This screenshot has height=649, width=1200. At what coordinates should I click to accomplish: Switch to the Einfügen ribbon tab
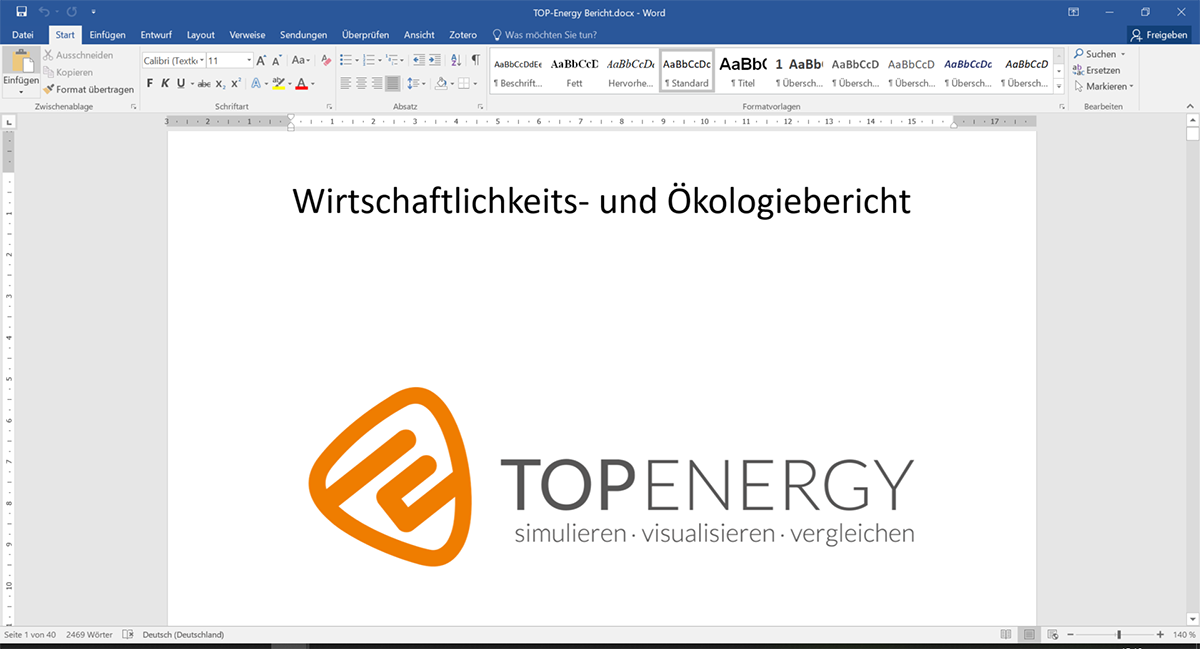(107, 35)
